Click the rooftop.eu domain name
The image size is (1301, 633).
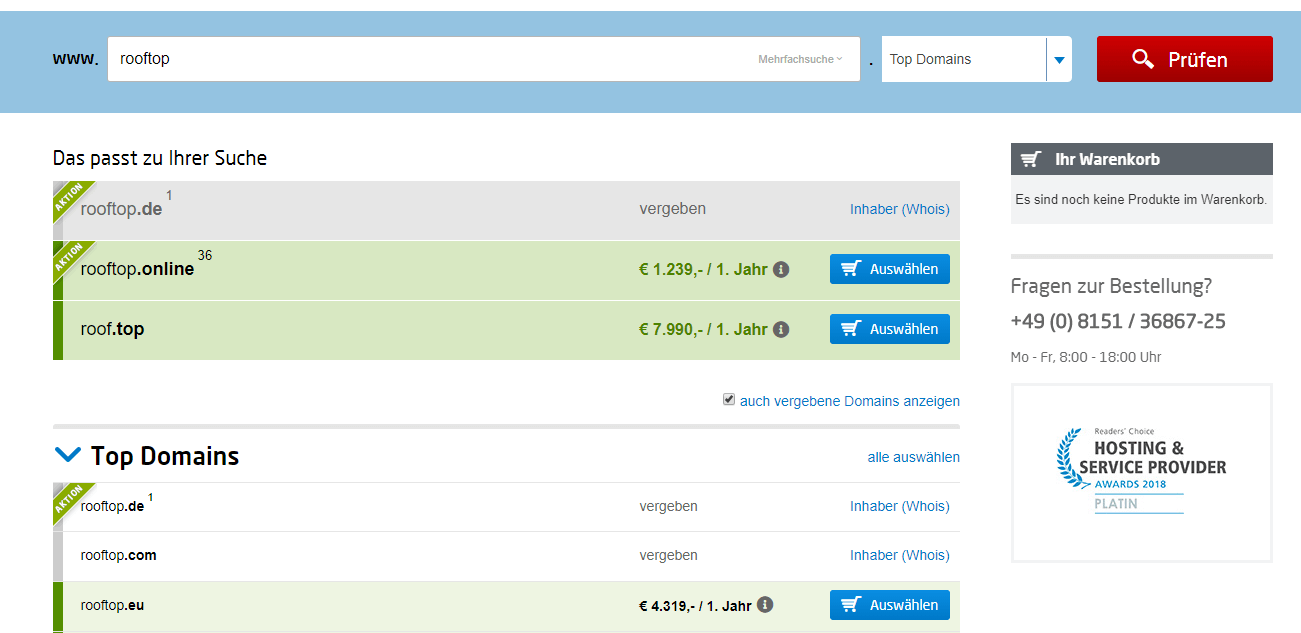(x=112, y=605)
